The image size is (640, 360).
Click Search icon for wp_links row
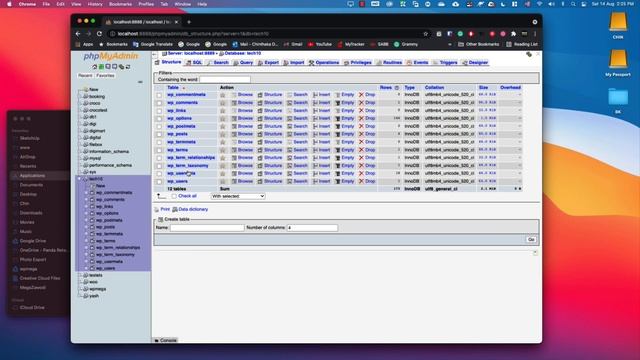(289, 111)
